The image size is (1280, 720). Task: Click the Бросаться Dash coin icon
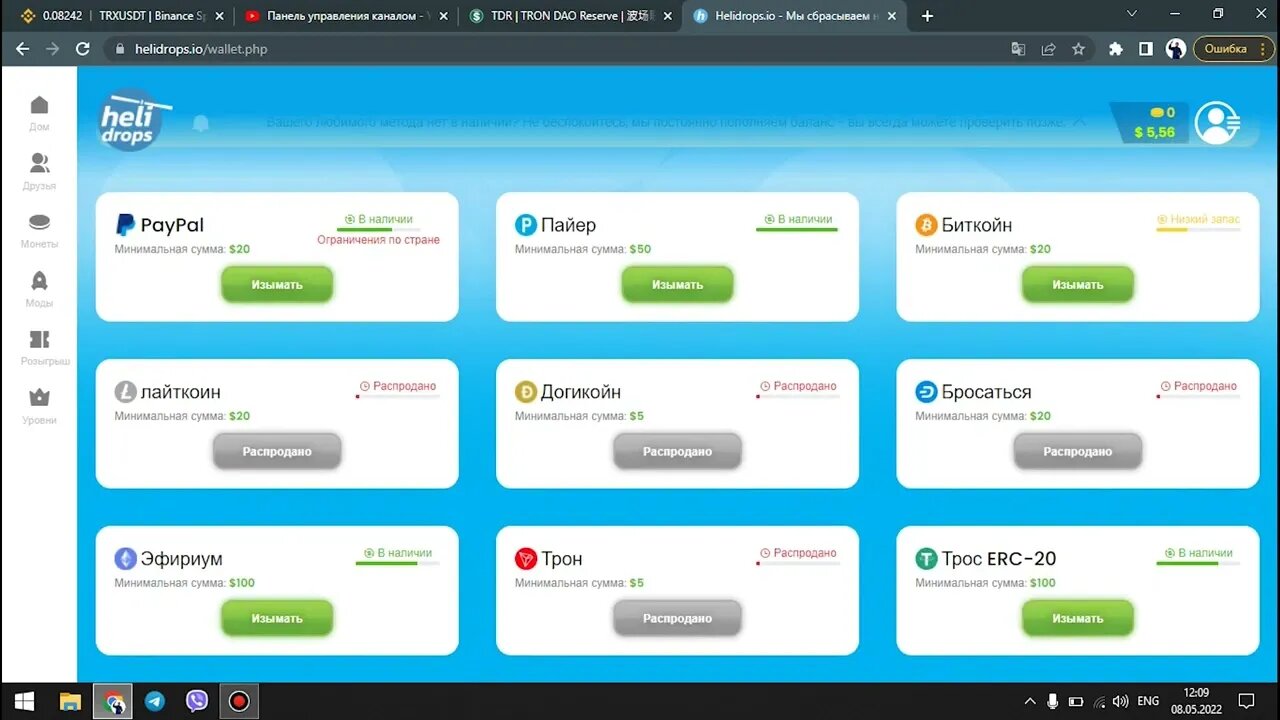coord(926,392)
